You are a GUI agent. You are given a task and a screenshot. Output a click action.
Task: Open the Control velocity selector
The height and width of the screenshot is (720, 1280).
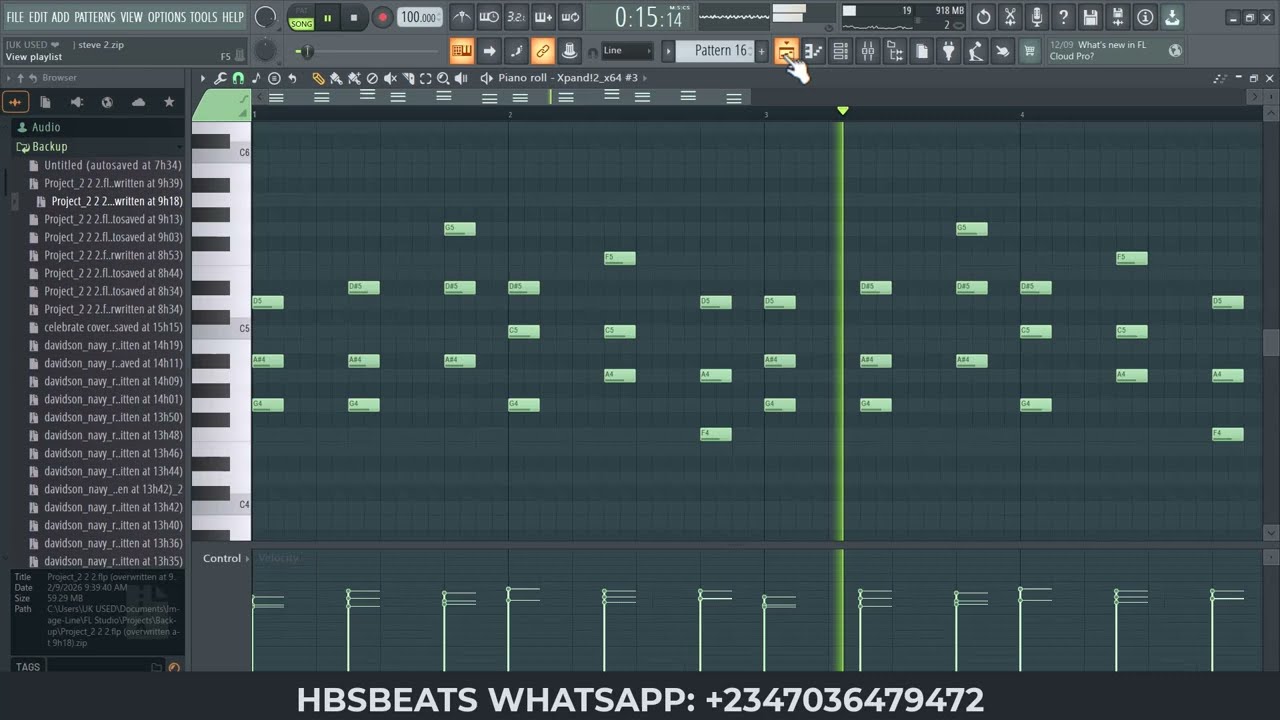[226, 558]
